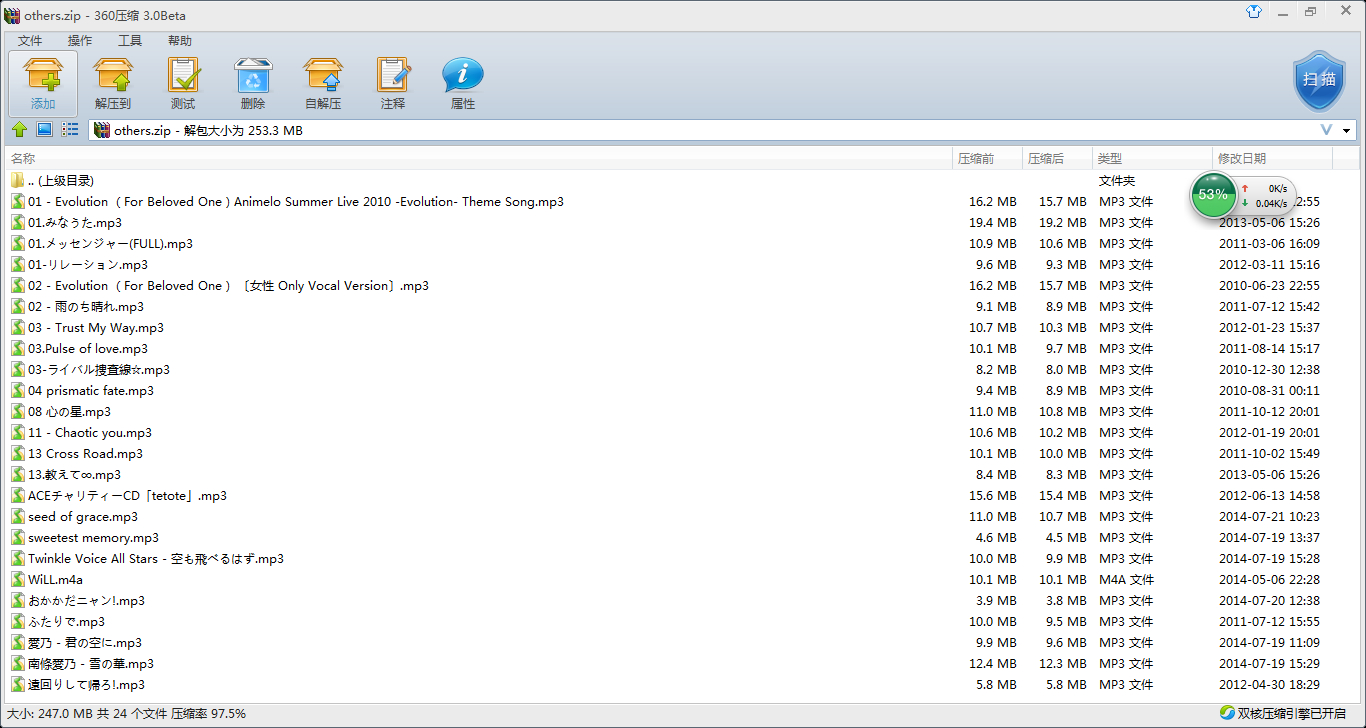Click the skin shirt icon in title bar
Viewport: 1366px width, 728px height.
tap(1254, 12)
